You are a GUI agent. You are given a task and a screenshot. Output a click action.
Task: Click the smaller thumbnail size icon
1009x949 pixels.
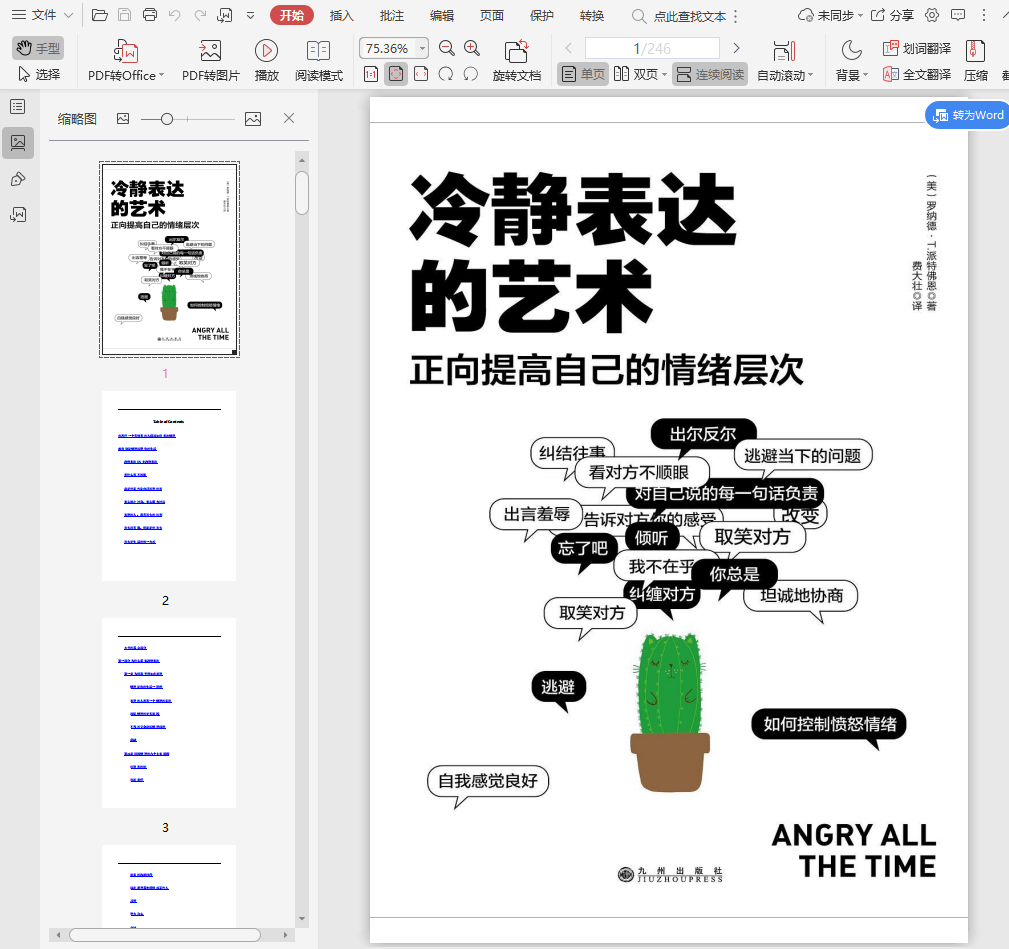tap(123, 118)
